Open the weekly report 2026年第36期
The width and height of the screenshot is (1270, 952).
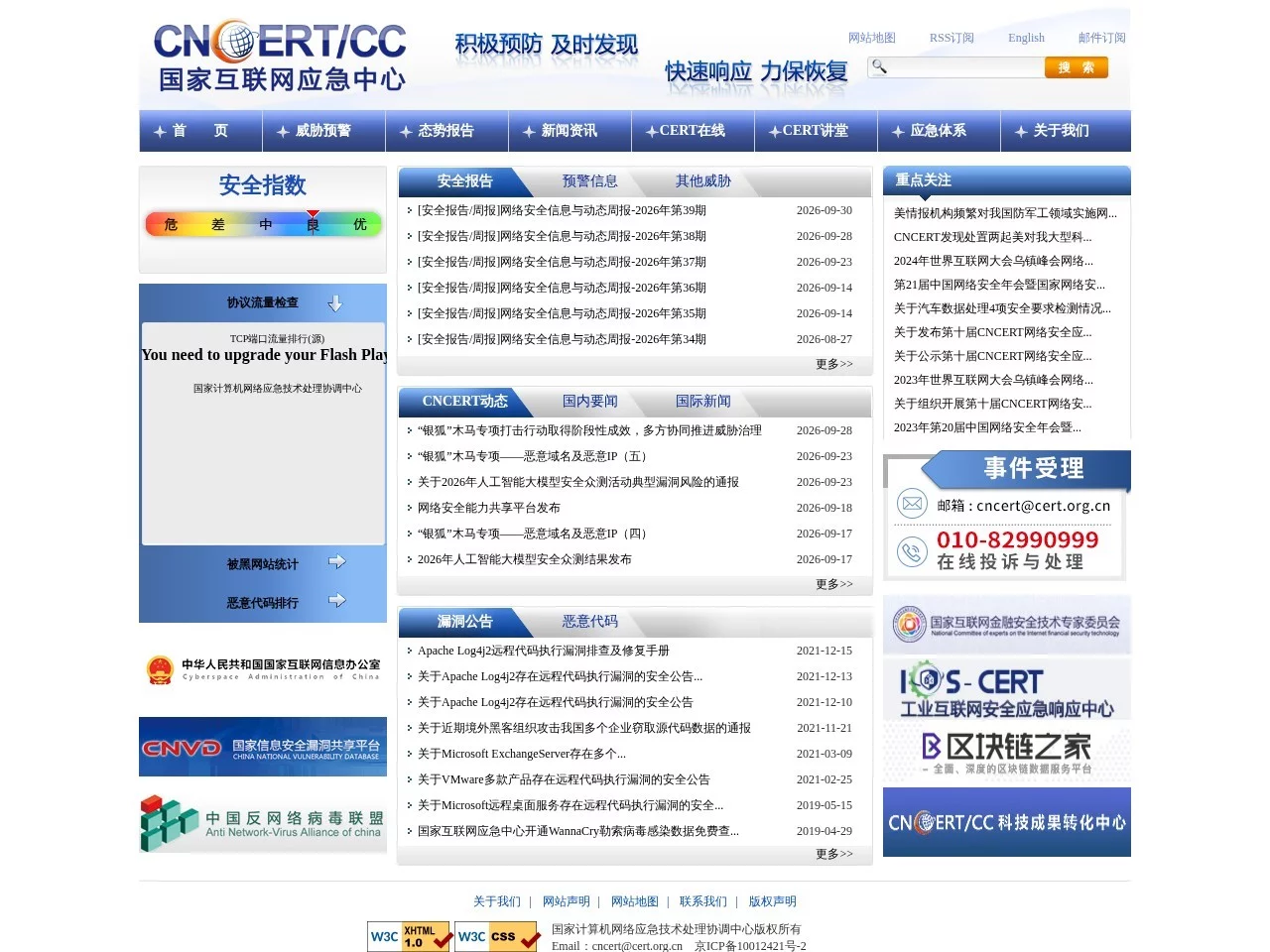click(562, 288)
